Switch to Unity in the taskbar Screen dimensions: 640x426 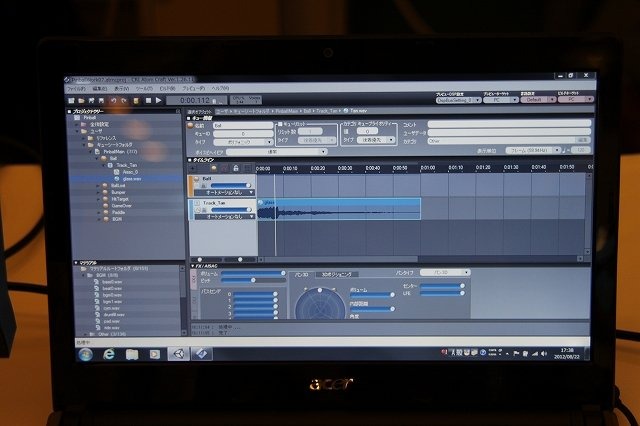pos(178,354)
